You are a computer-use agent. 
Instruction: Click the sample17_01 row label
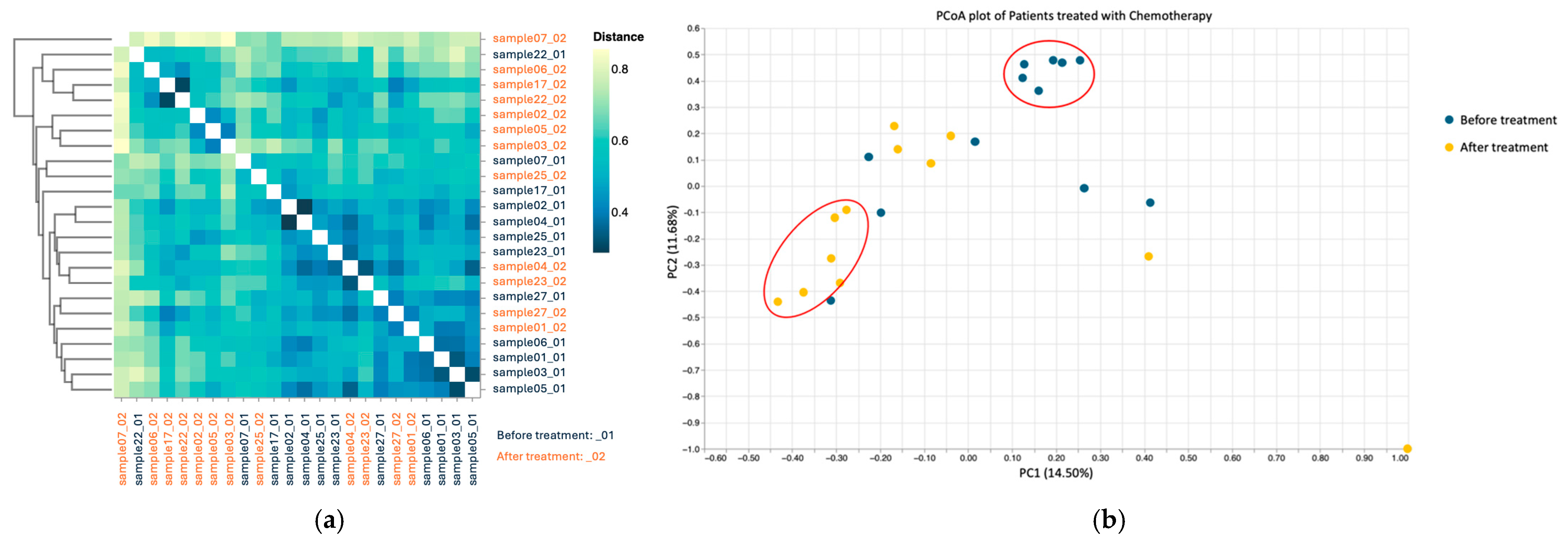529,190
